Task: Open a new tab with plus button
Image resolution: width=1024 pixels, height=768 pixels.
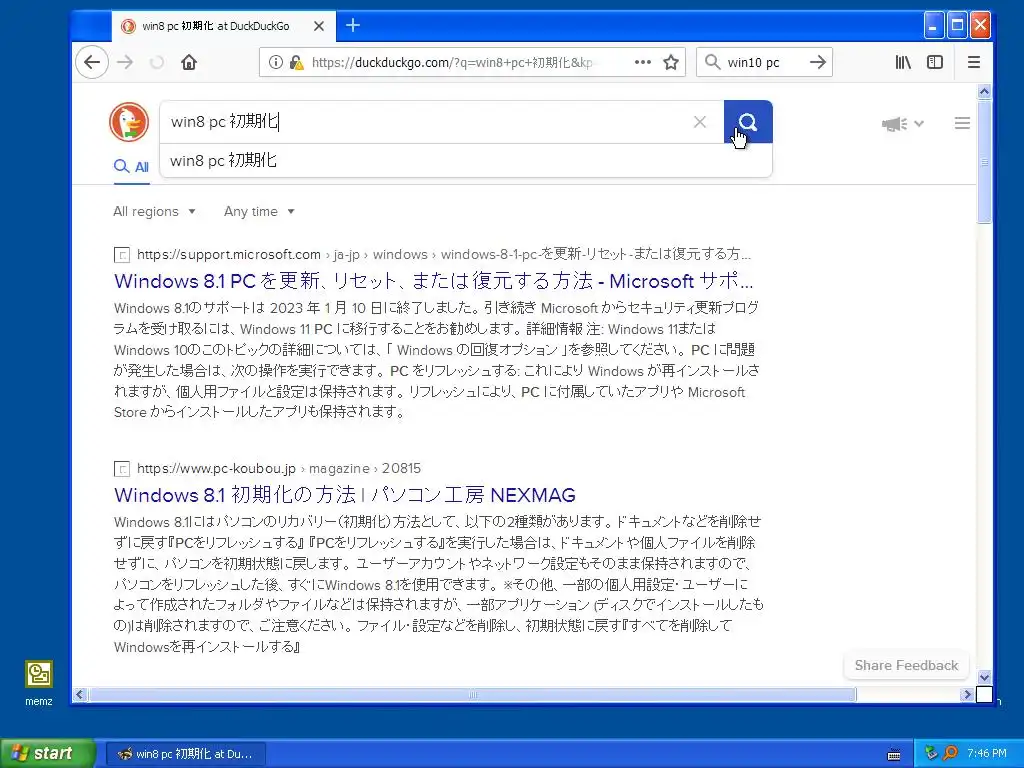Action: [x=353, y=25]
